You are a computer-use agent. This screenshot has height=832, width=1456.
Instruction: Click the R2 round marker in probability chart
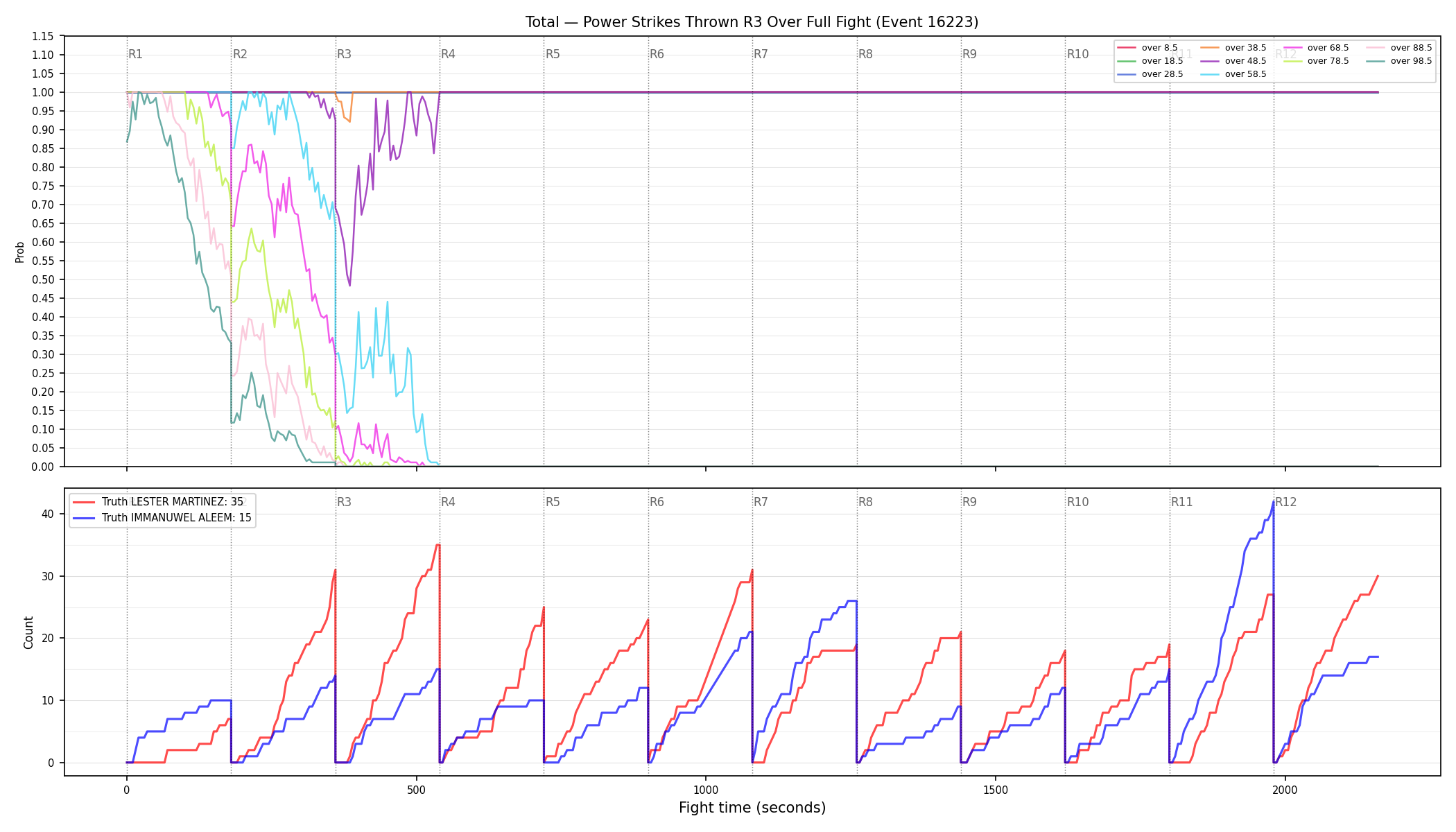(240, 54)
